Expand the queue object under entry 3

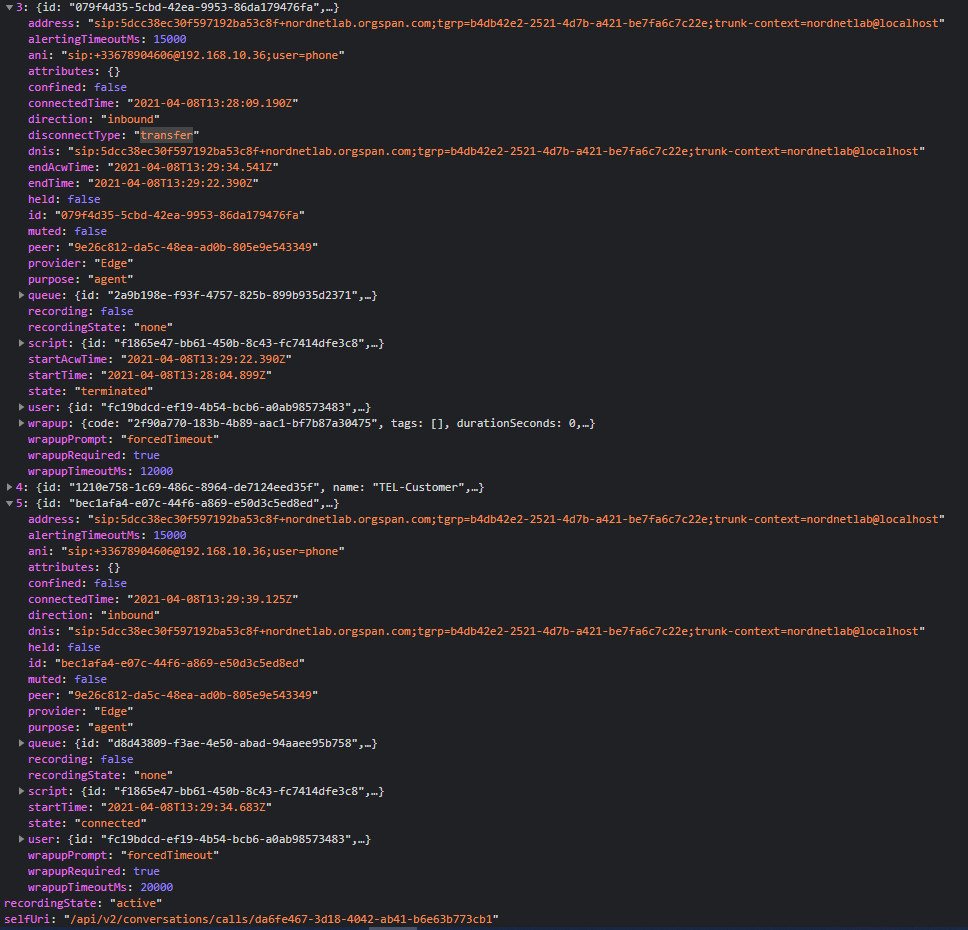(x=21, y=295)
